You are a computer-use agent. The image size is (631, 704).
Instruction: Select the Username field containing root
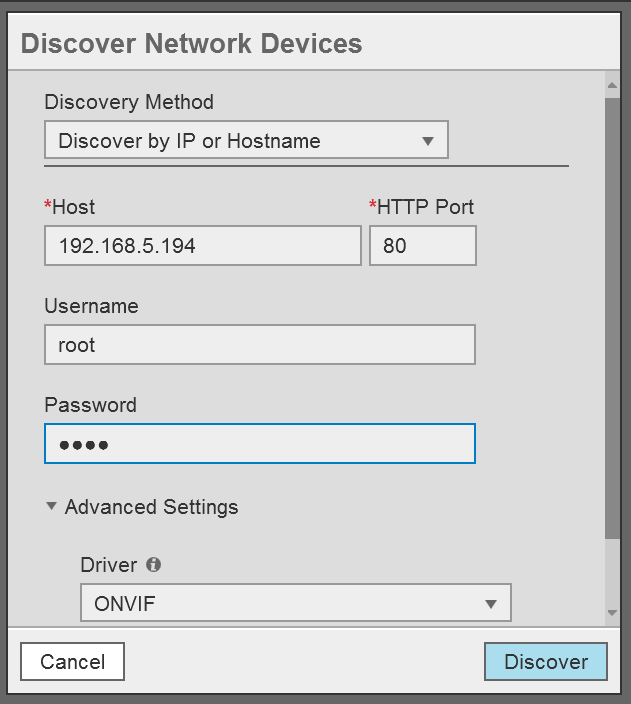pyautogui.click(x=259, y=345)
